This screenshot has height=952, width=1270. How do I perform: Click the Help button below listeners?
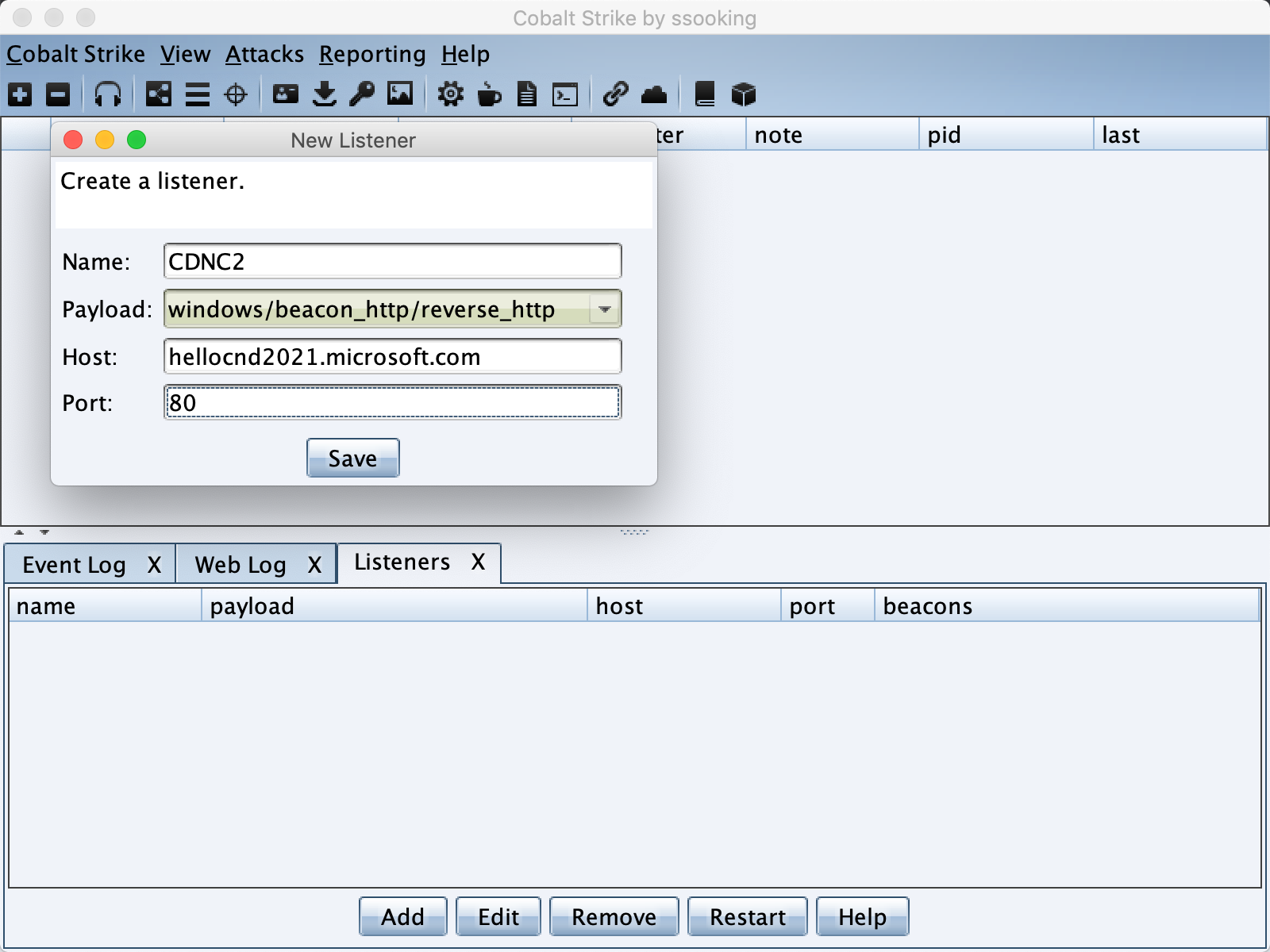pos(863,916)
